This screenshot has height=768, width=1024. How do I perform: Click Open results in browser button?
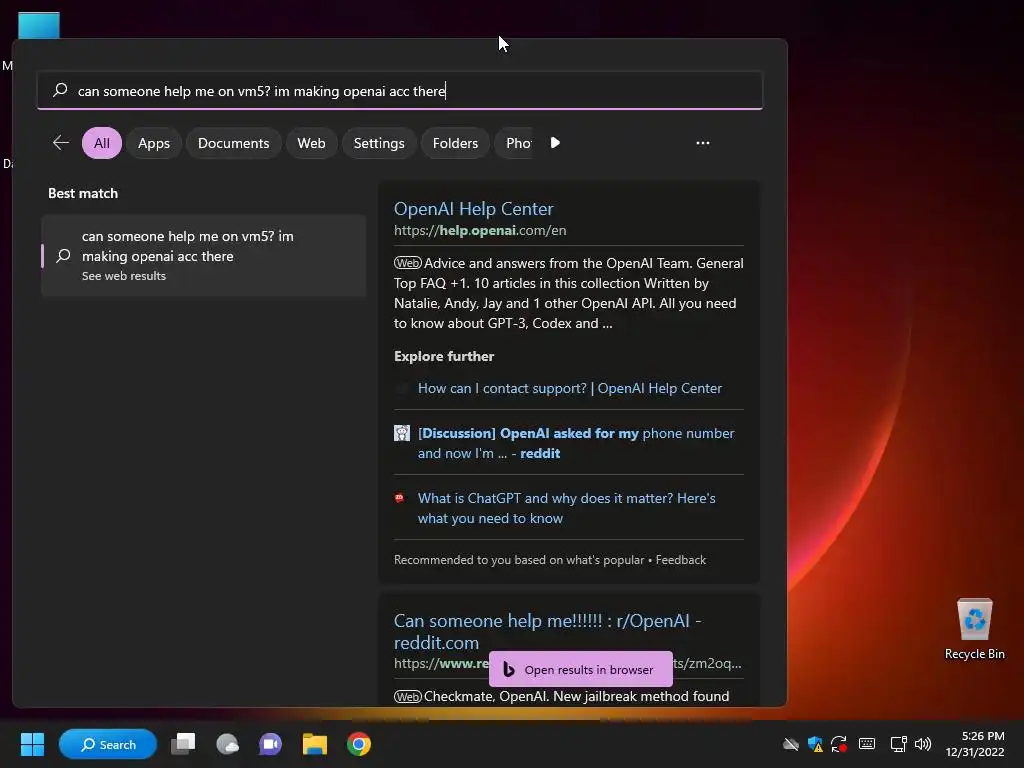581,669
